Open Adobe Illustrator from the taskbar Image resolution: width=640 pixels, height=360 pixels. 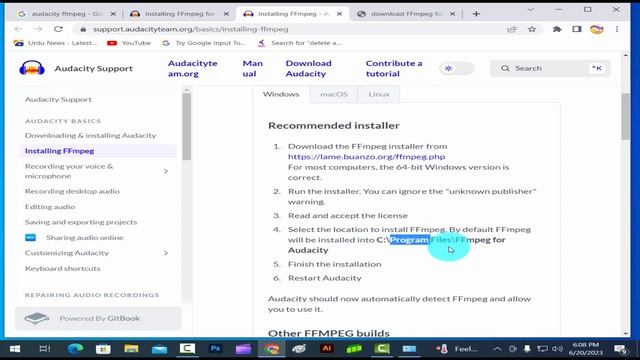(x=327, y=348)
